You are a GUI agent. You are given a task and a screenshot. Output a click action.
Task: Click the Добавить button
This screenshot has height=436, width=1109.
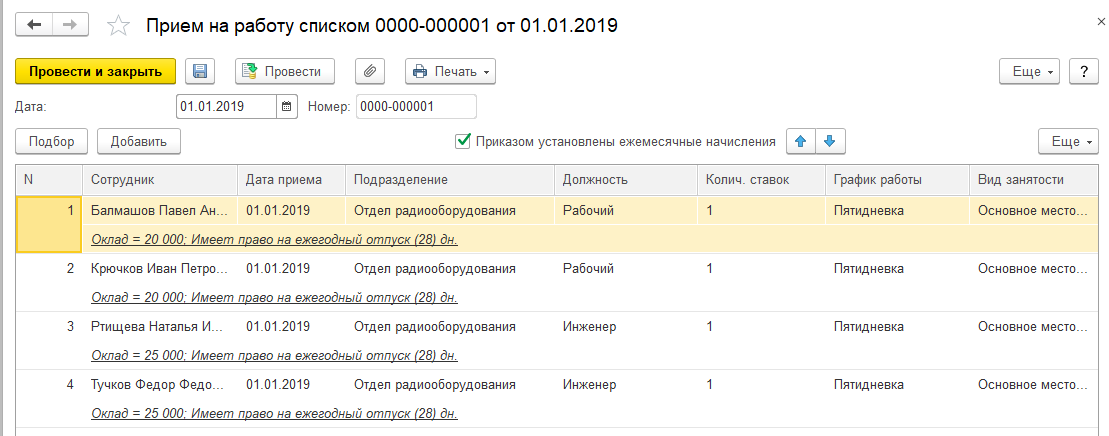click(138, 141)
